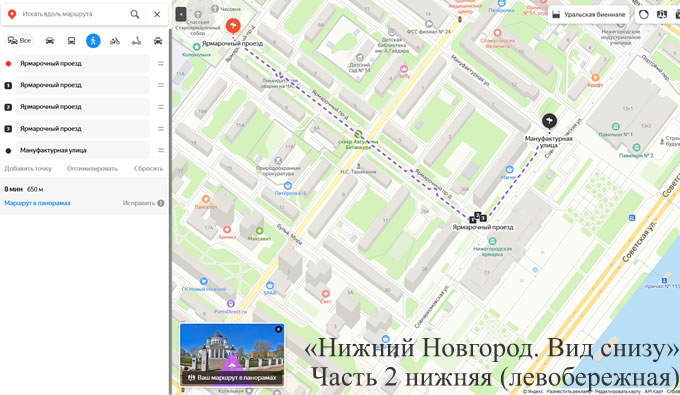Select the "Все" transport modes tab
Viewport: 680px width, 395px height.
point(20,41)
